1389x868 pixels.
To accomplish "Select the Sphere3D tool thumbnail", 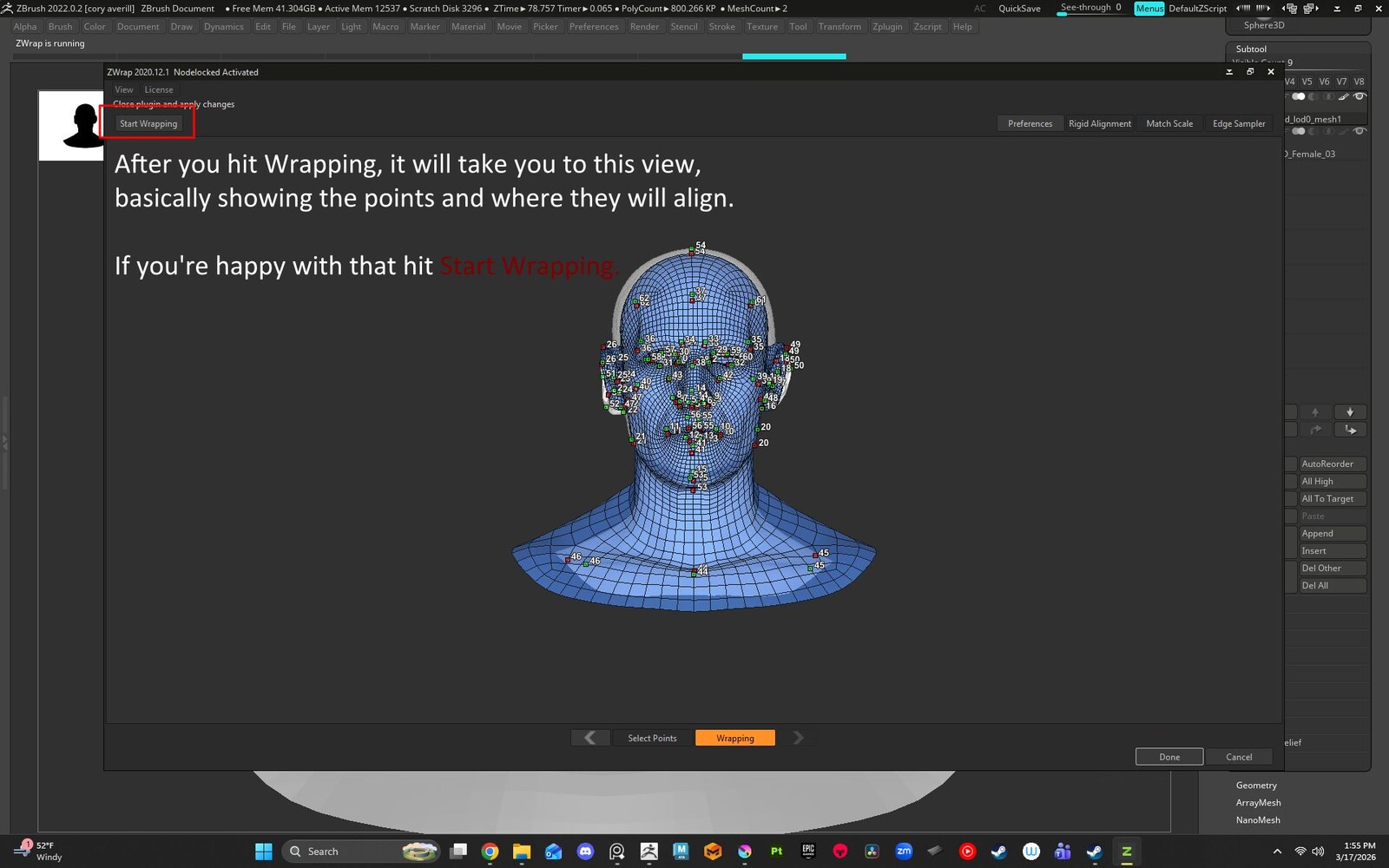I will 1263,23.
